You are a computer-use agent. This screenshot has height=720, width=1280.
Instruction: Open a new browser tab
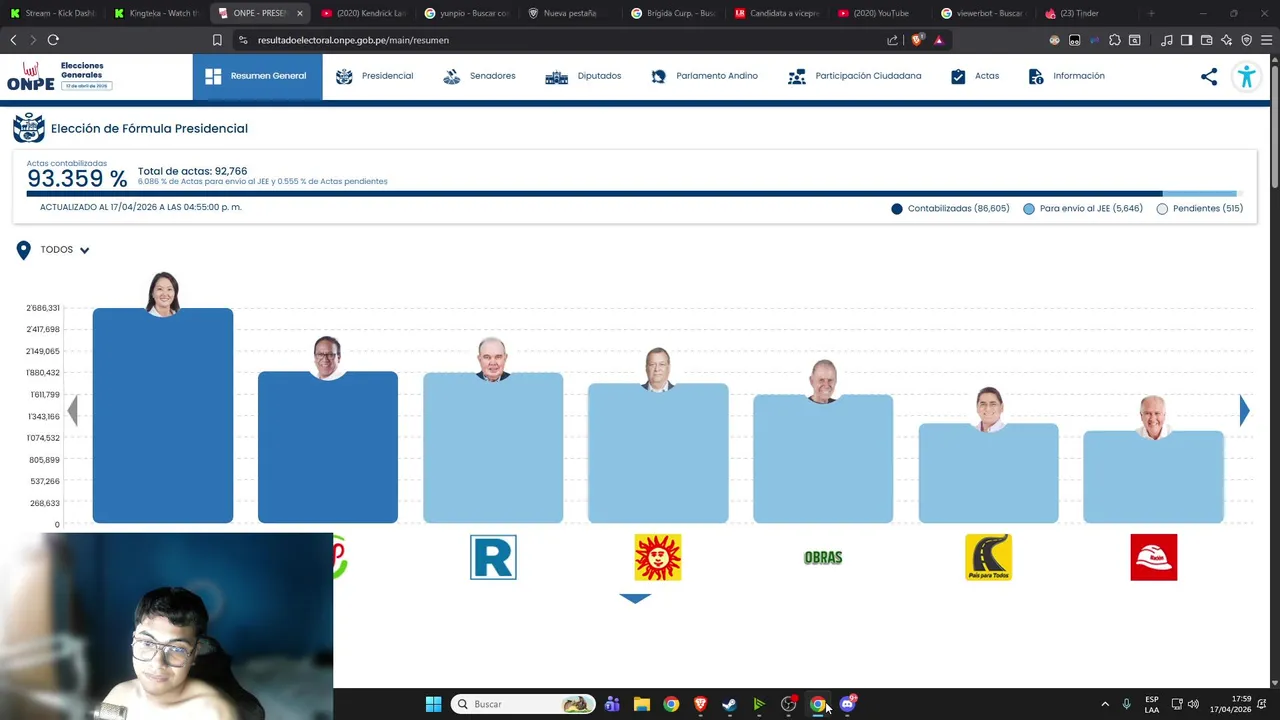click(x=1151, y=13)
